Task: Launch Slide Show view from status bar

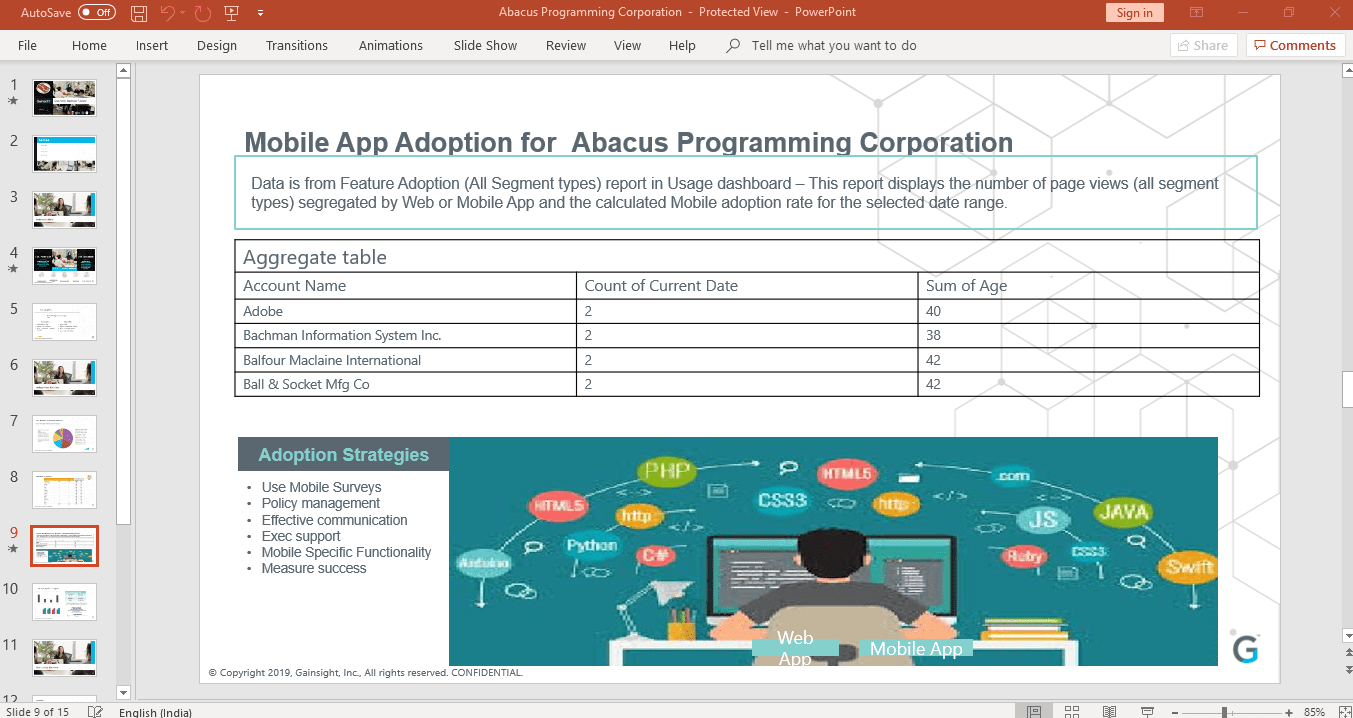Action: [x=1146, y=711]
